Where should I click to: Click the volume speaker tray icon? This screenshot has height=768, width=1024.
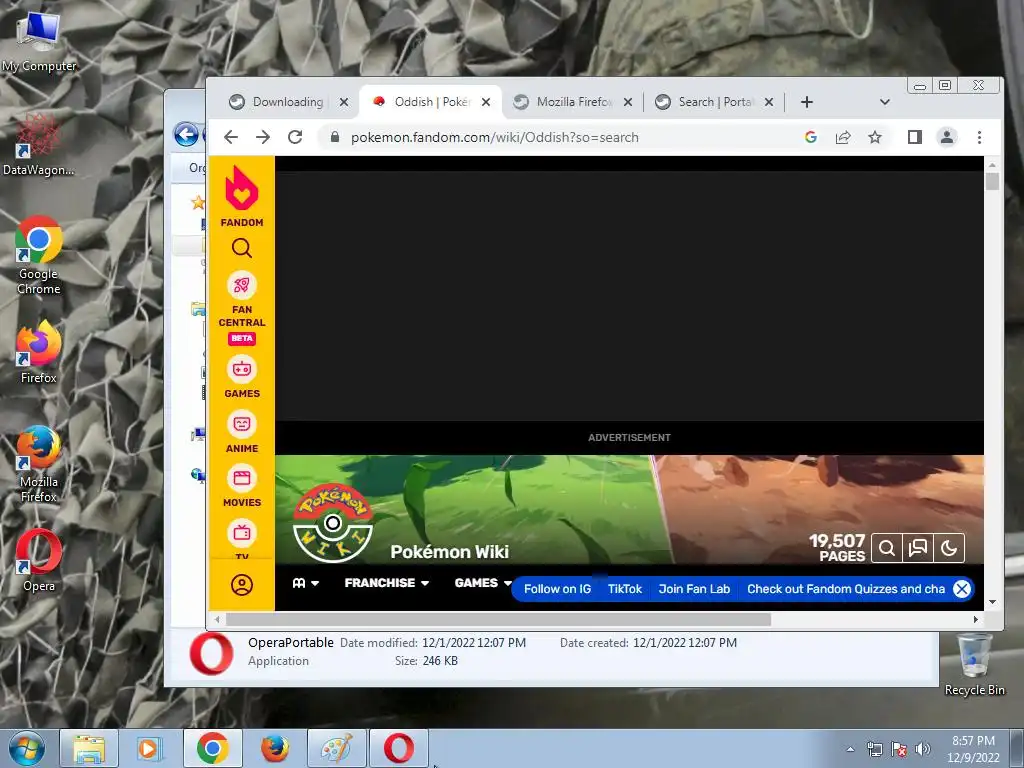pos(922,749)
